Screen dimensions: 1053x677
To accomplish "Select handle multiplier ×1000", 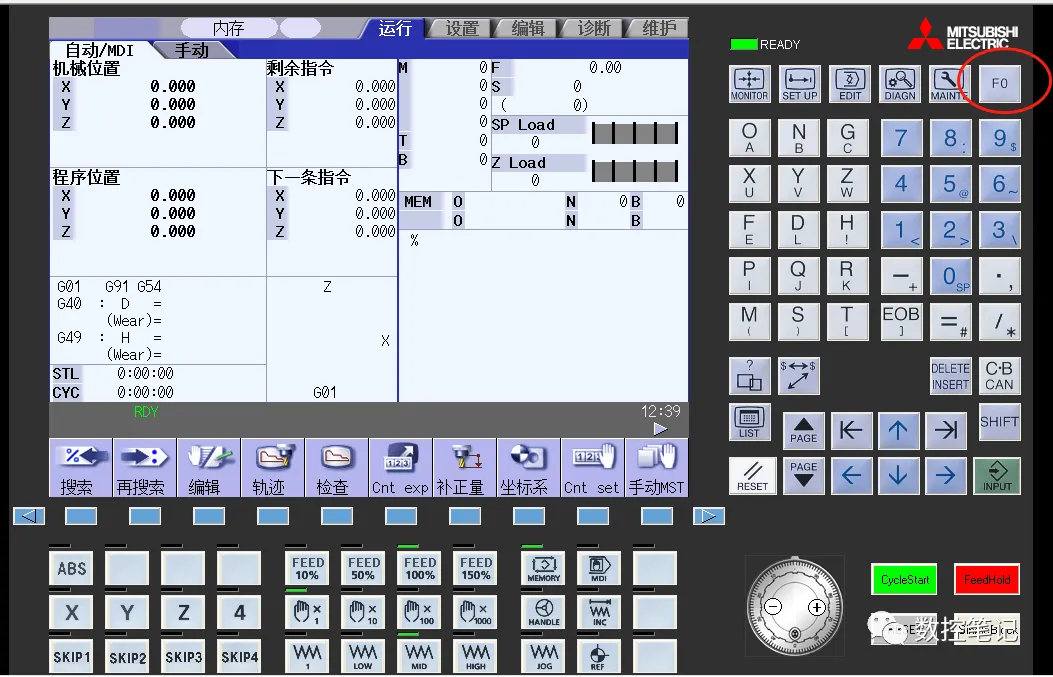I will click(x=475, y=613).
